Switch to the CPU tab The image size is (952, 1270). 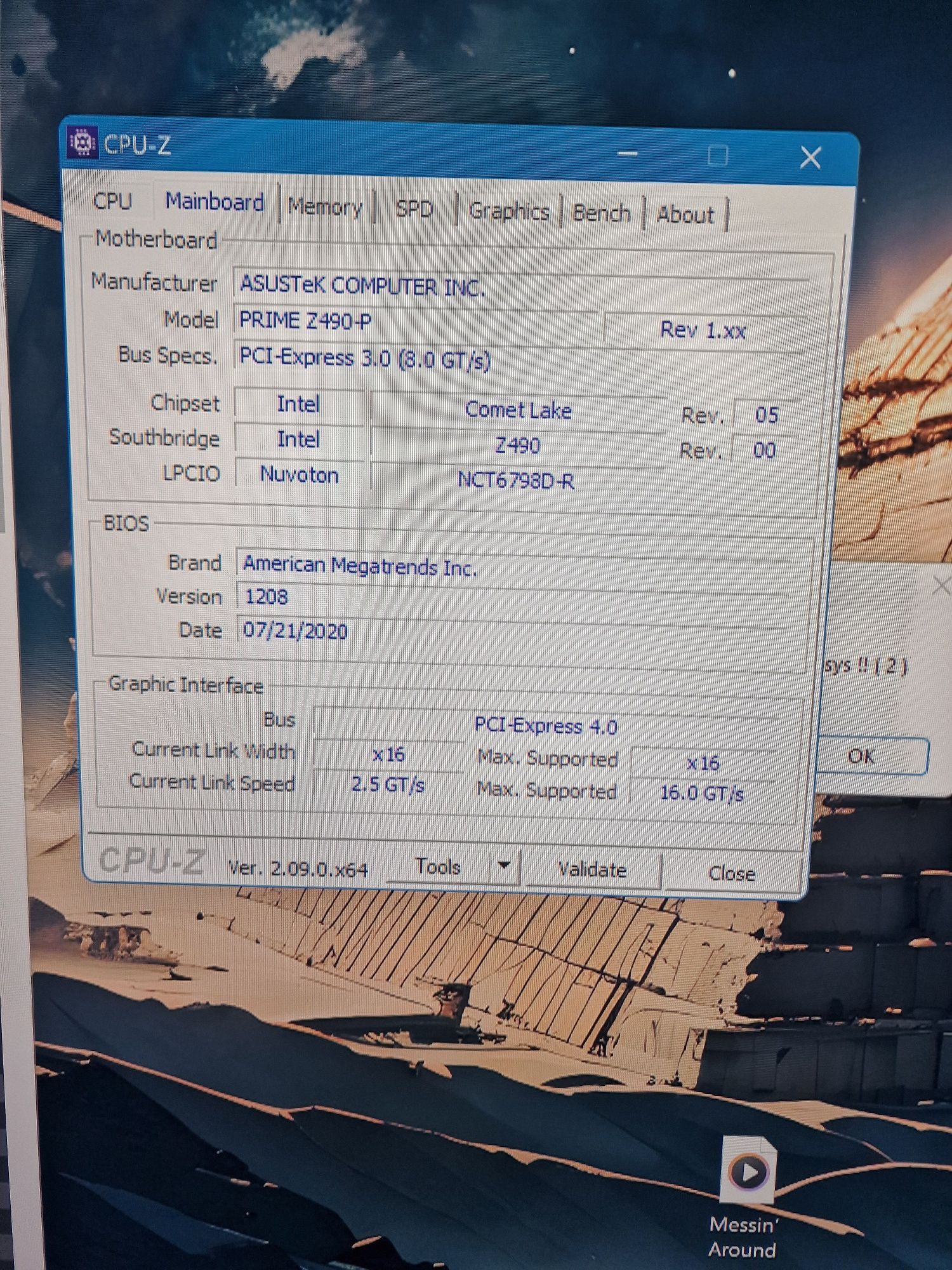pos(112,201)
